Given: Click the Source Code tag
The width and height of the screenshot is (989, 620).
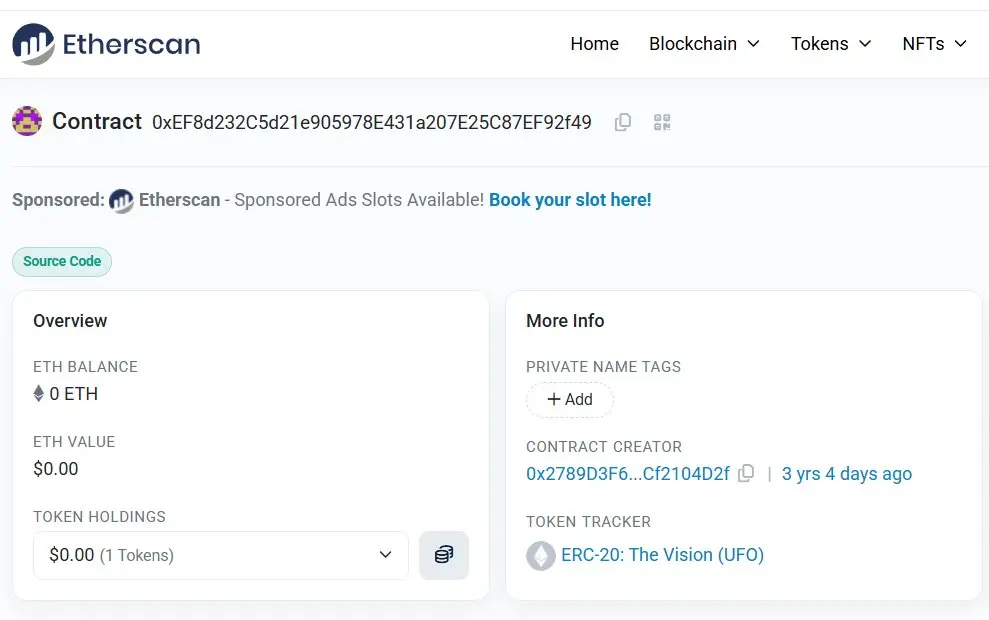Looking at the screenshot, I should tap(62, 261).
